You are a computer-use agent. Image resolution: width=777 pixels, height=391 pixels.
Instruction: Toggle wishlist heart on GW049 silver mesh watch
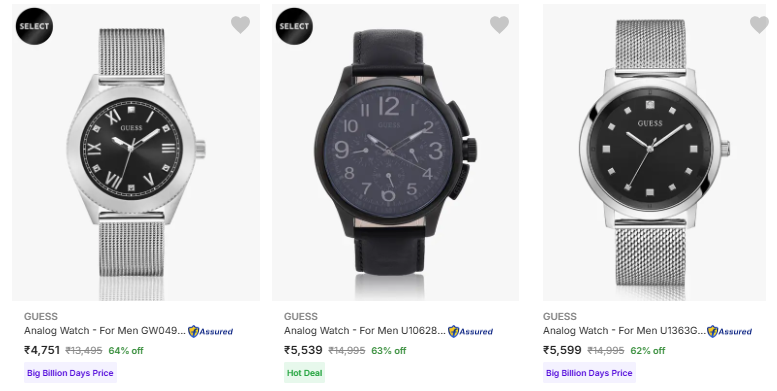(240, 24)
